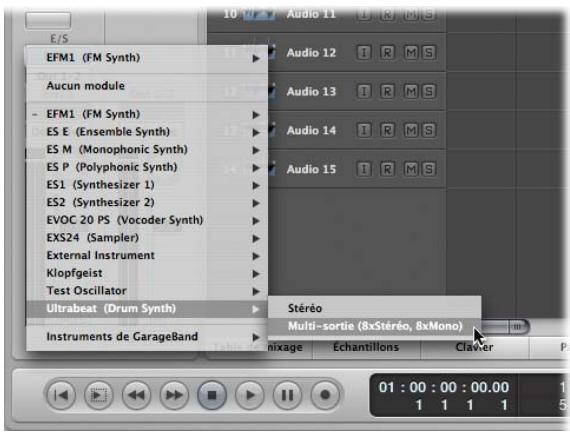Choose Multi-sortie (8xStéréo, 8xMono) option

click(374, 326)
